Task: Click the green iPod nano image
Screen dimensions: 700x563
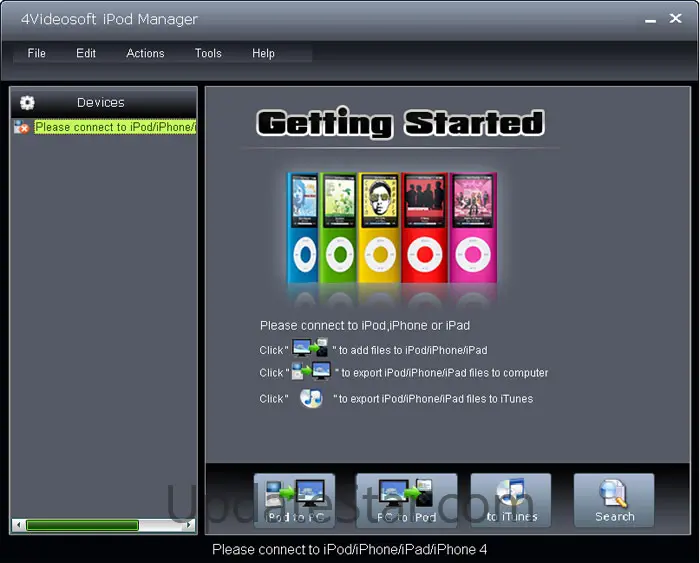Action: [x=338, y=228]
